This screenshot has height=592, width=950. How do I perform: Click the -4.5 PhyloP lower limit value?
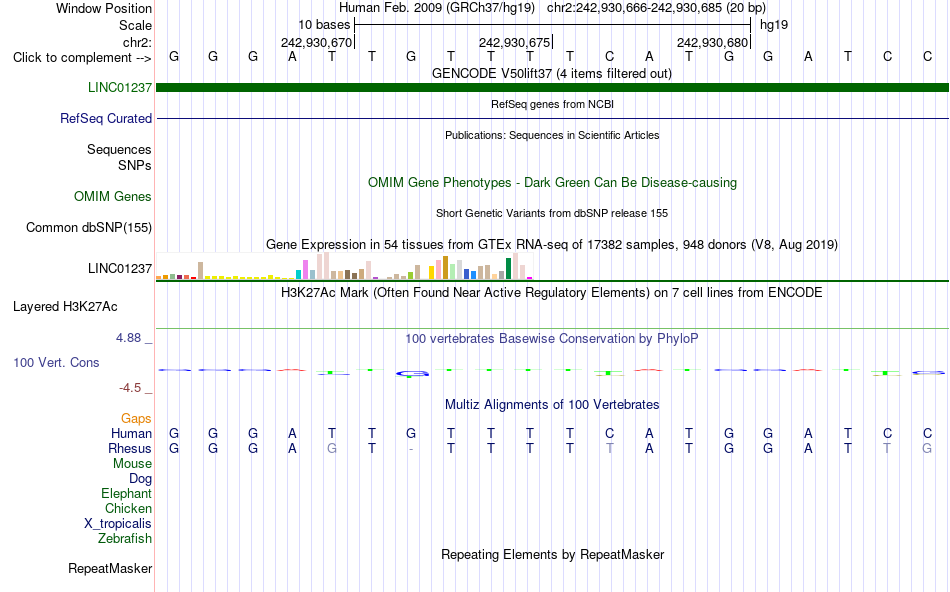pyautogui.click(x=130, y=388)
